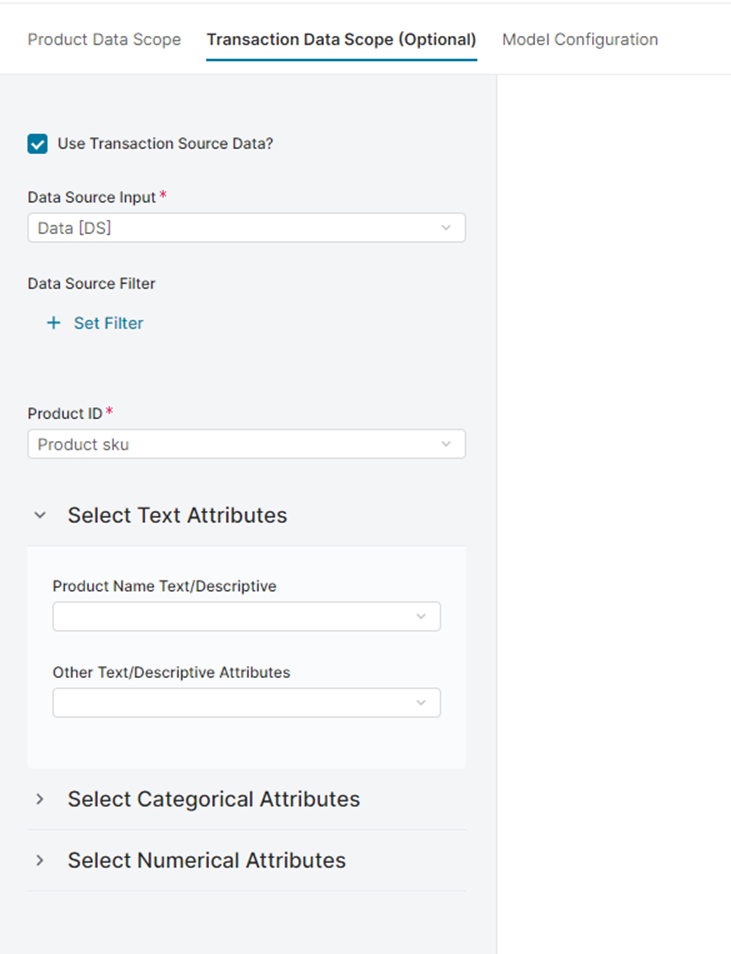The image size is (731, 954).
Task: Switch to the Product Data Scope tab
Action: (x=104, y=40)
